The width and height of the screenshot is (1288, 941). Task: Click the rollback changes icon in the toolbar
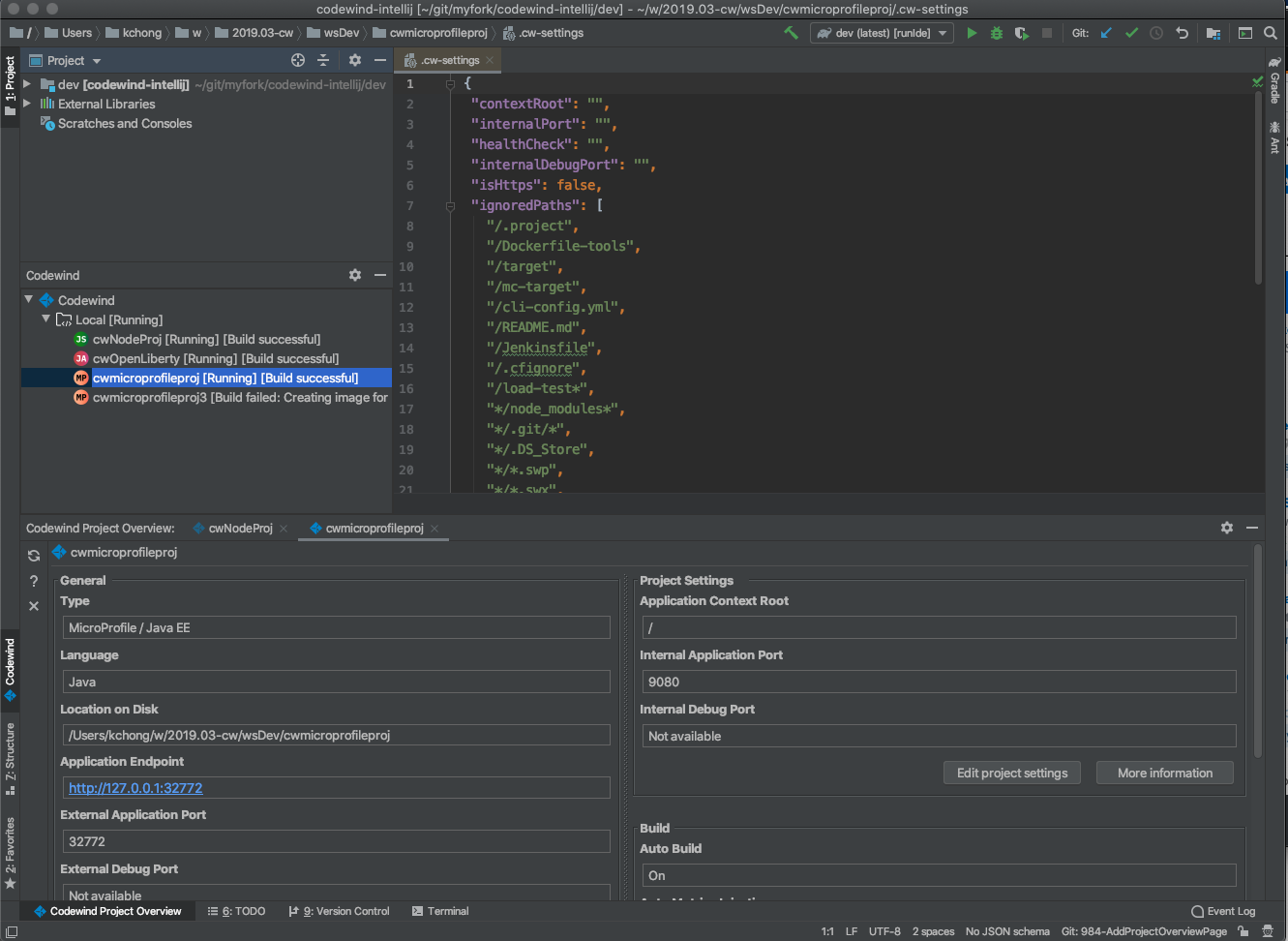1181,32
